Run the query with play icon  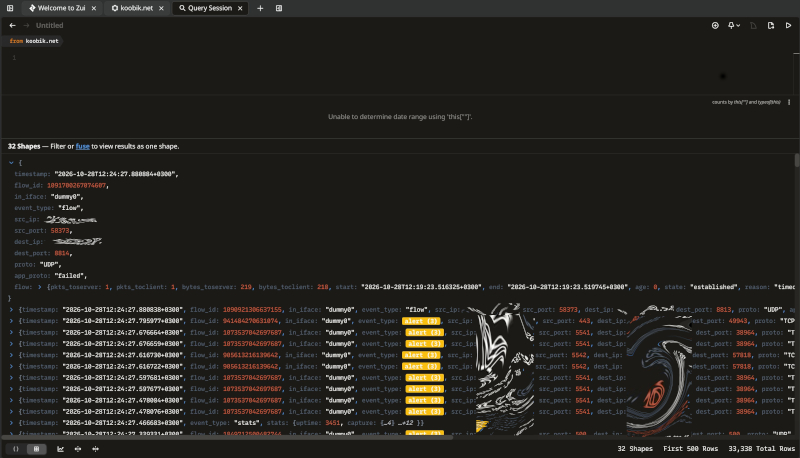pyautogui.click(x=788, y=26)
